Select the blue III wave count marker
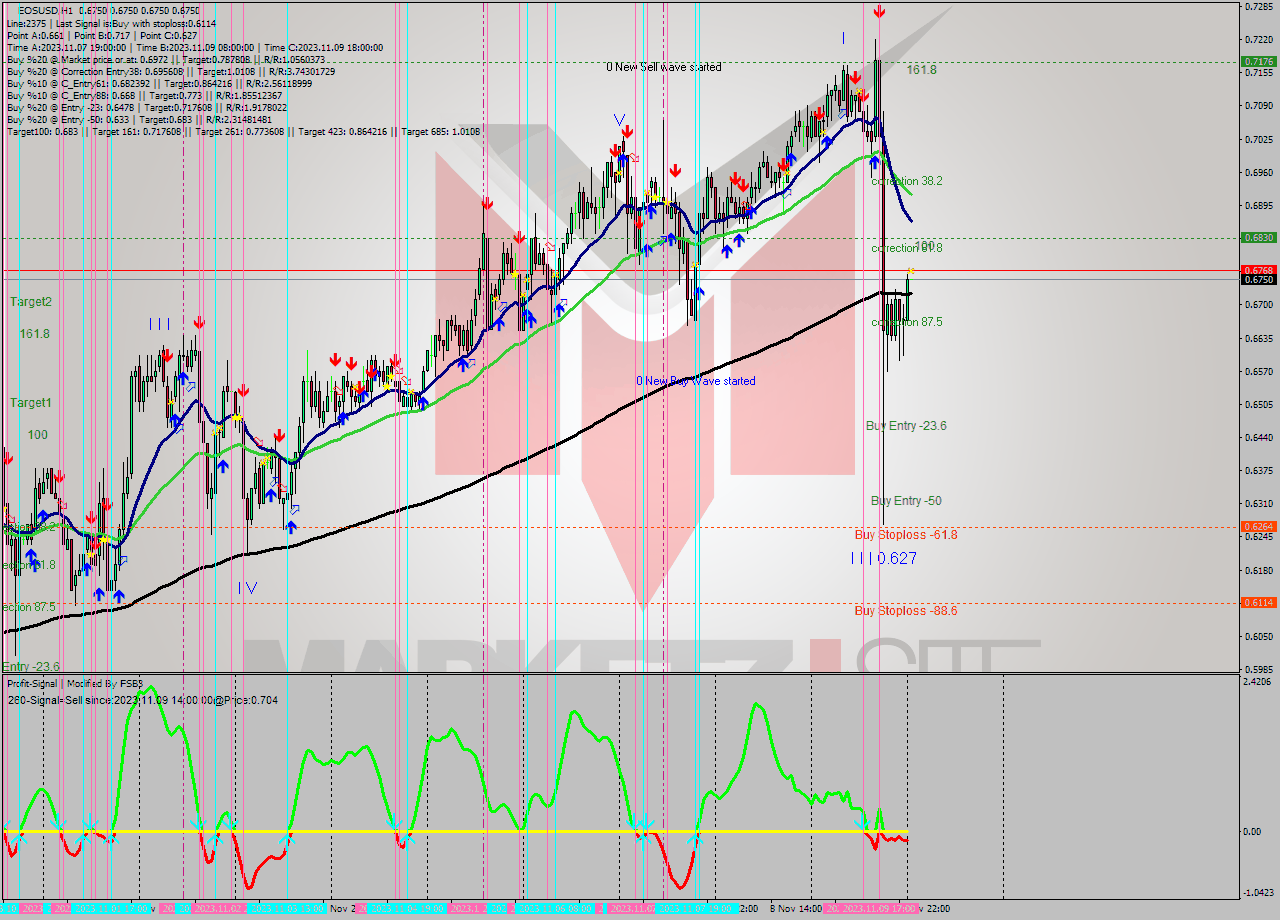This screenshot has width=1280, height=920. tap(157, 323)
